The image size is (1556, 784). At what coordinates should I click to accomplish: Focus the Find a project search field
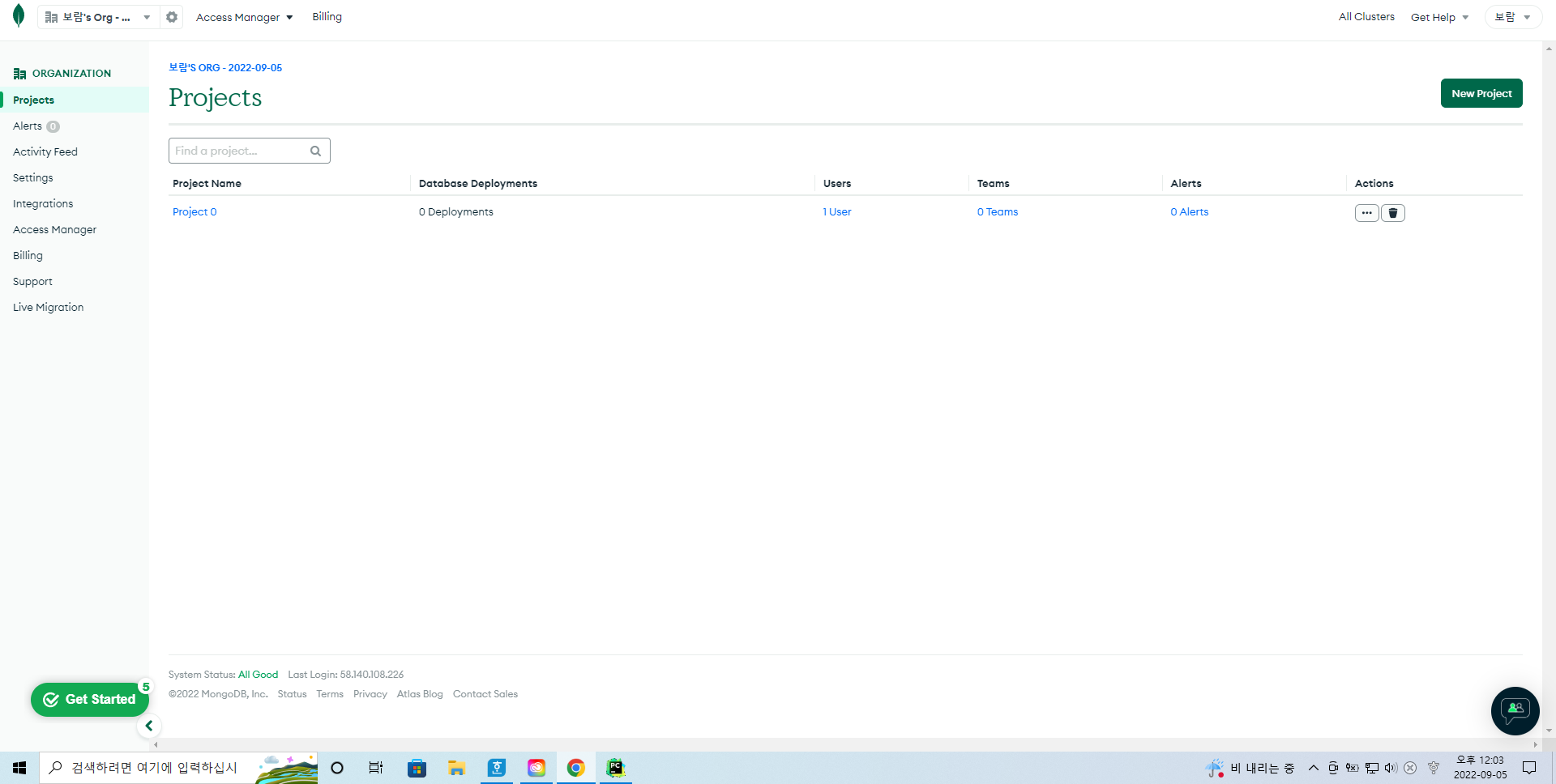(250, 151)
